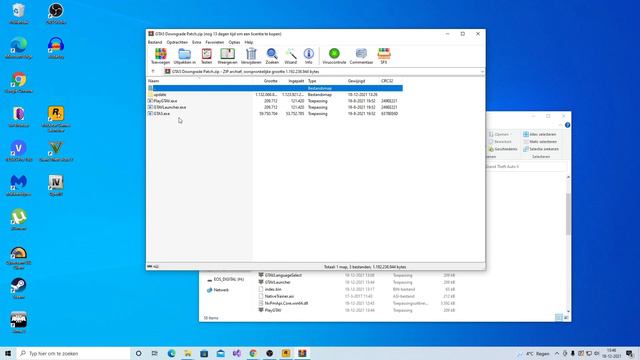The width and height of the screenshot is (640, 360).
Task: Open Microsoft Edge from the taskbar
Action: coord(171,353)
